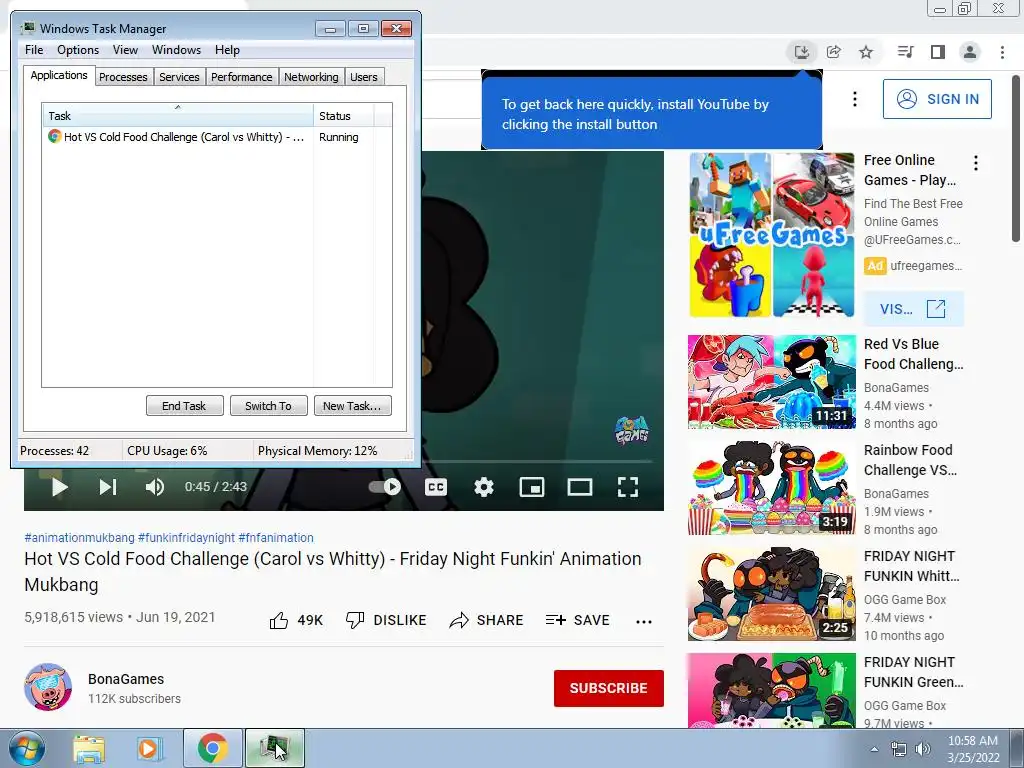The height and width of the screenshot is (768, 1024).
Task: Mute the video volume speaker icon
Action: pos(155,487)
